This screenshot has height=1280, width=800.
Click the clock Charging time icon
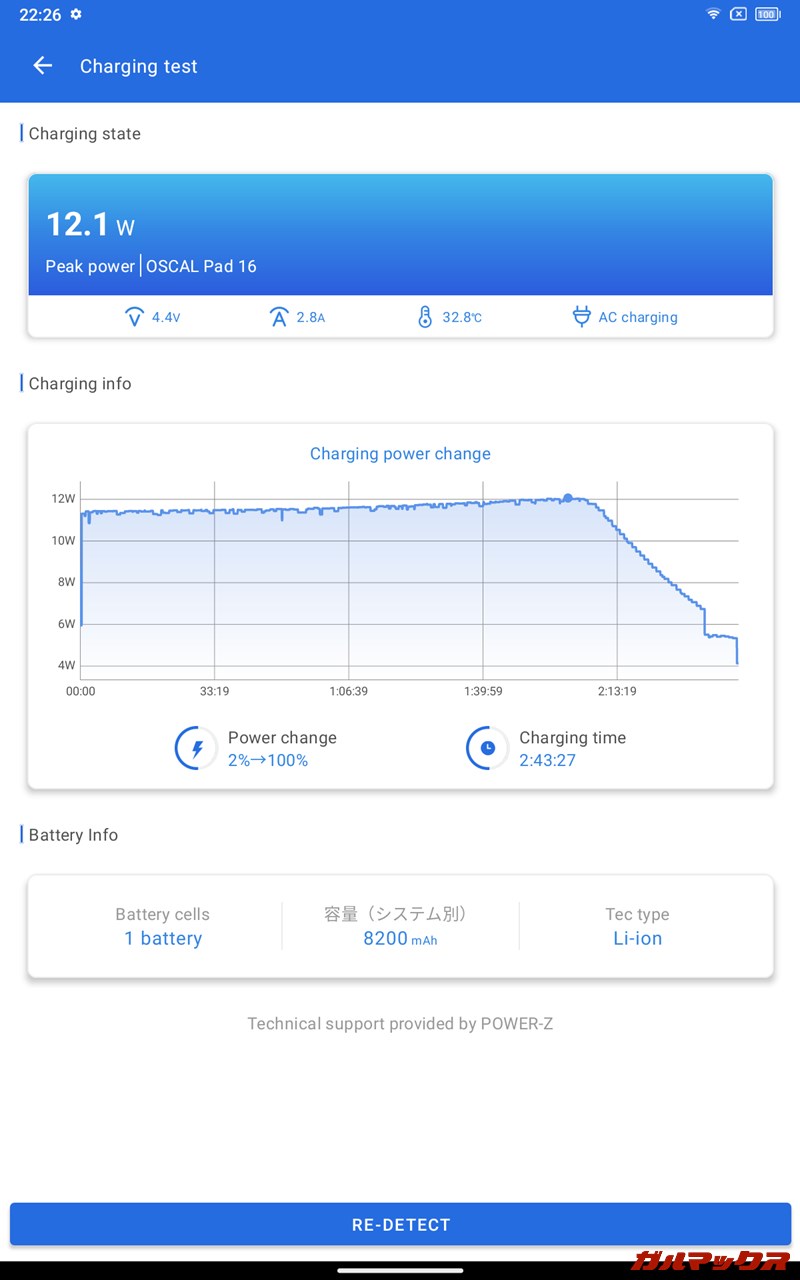[487, 748]
